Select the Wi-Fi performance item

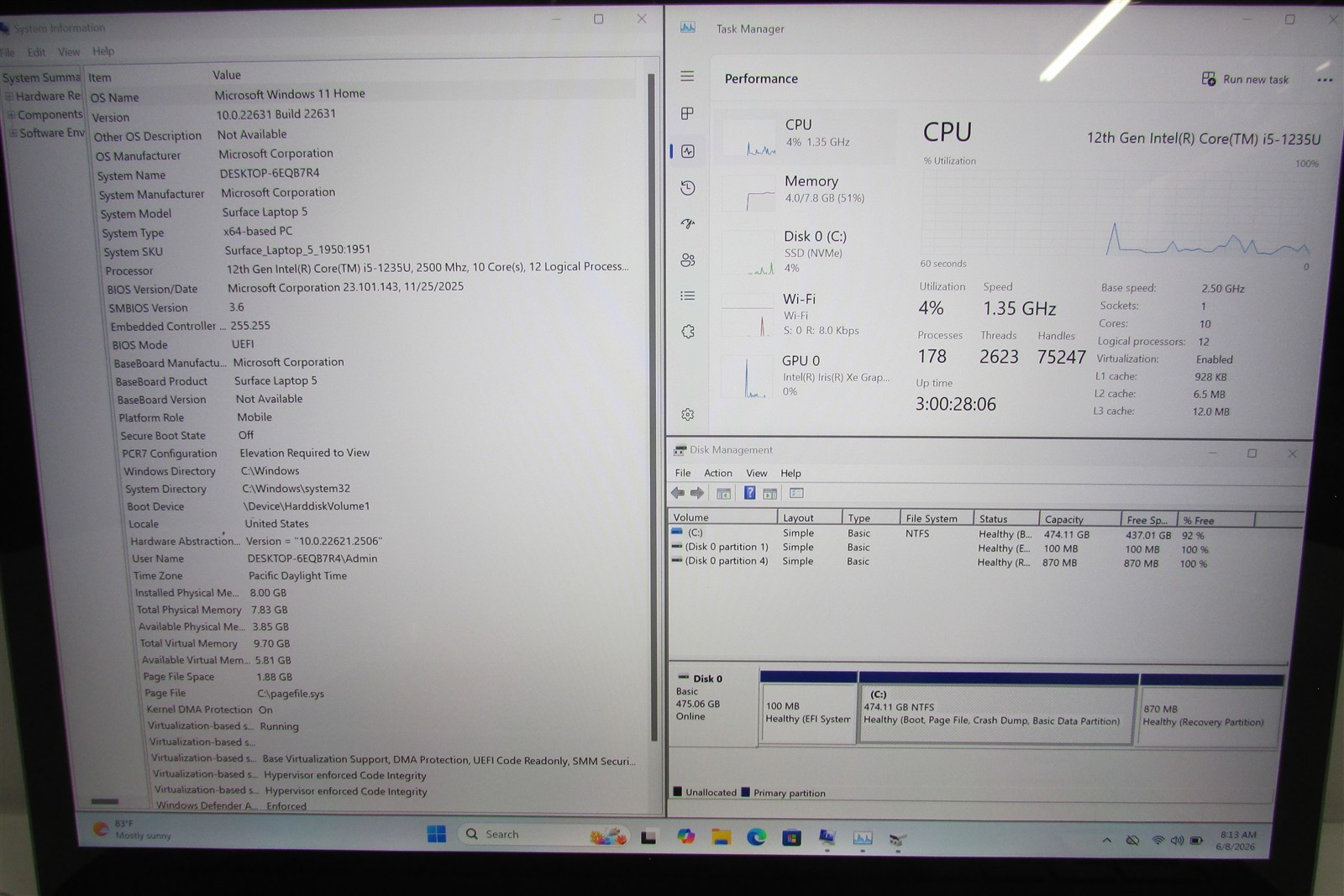click(x=804, y=314)
